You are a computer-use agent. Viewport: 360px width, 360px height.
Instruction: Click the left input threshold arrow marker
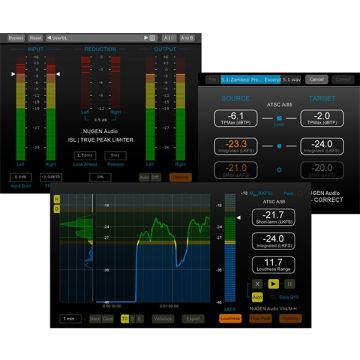(13, 74)
